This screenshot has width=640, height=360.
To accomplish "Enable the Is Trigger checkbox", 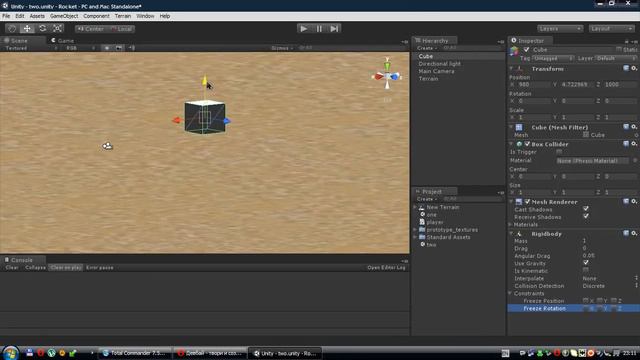I will [559, 152].
